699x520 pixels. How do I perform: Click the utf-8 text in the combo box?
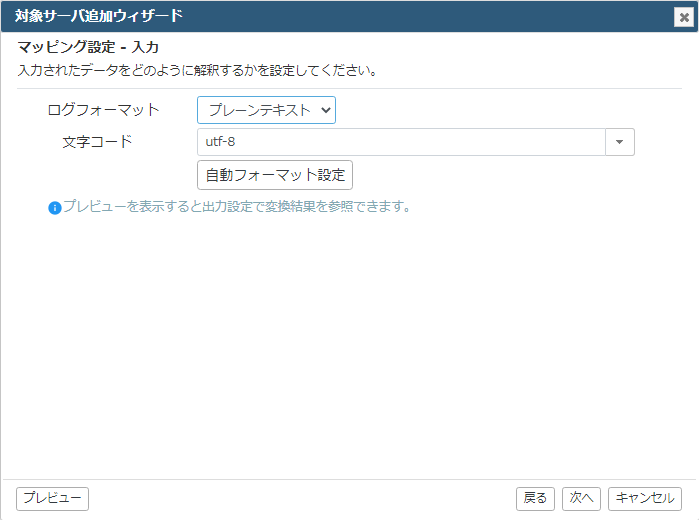point(220,142)
